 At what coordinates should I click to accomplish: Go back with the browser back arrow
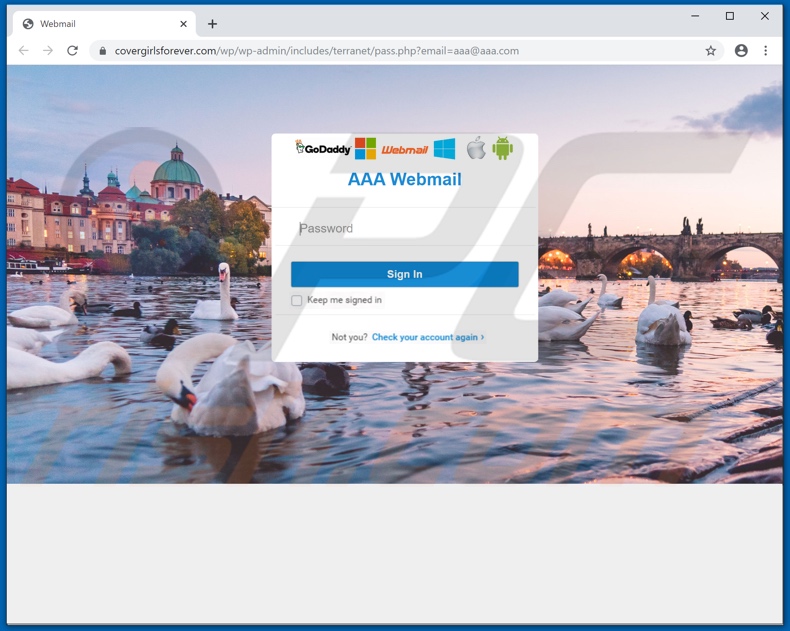point(24,50)
